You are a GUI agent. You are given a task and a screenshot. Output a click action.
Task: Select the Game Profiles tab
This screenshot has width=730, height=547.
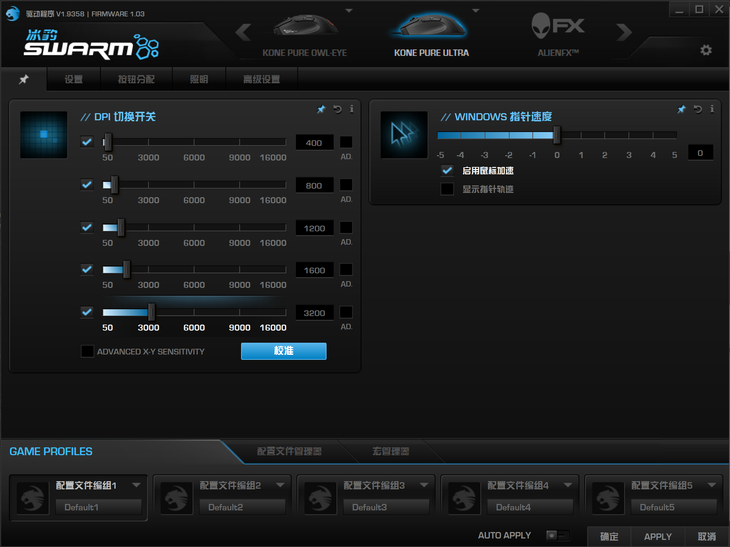pyautogui.click(x=51, y=451)
